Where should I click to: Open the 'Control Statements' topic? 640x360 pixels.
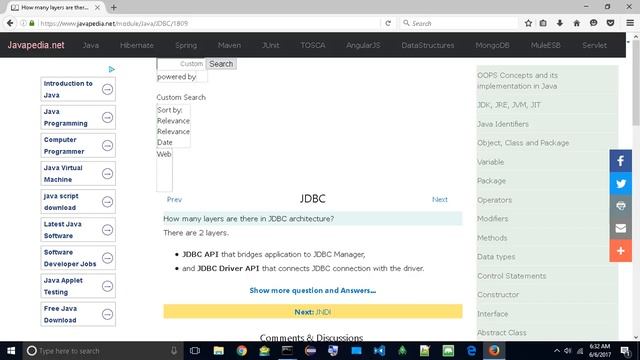[511, 276]
